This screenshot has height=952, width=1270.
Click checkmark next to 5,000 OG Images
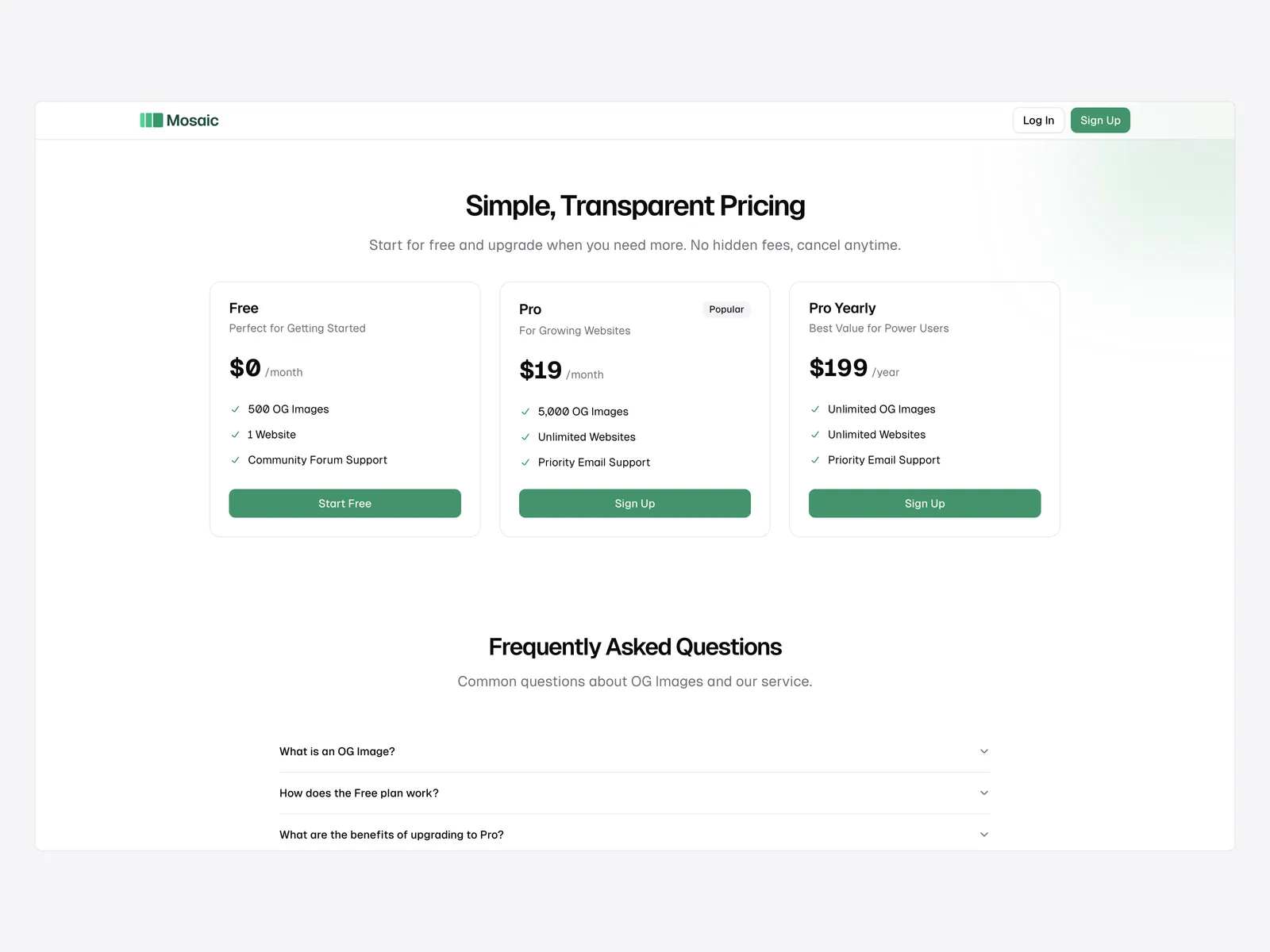(x=525, y=412)
